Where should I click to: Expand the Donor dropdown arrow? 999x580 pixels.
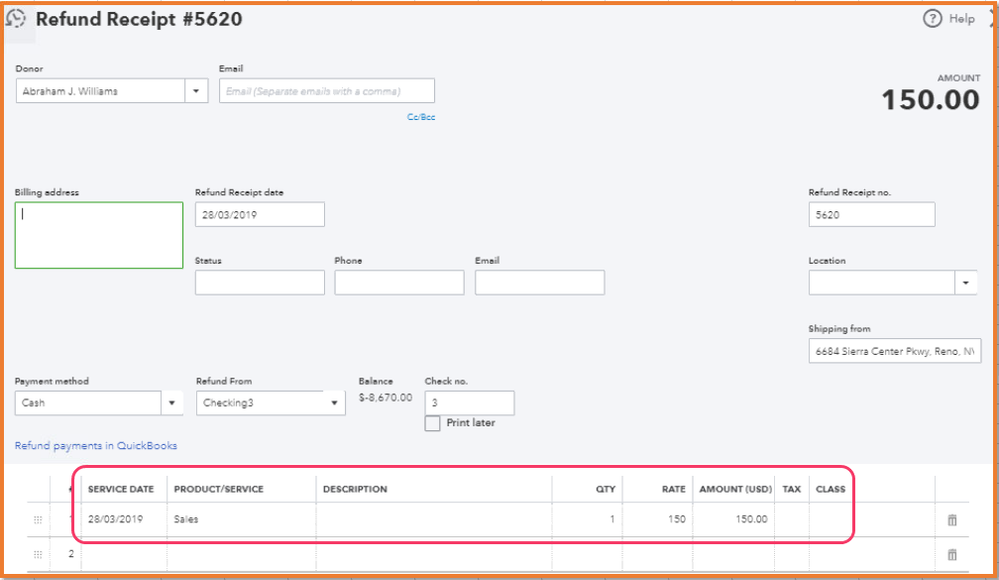(x=195, y=91)
